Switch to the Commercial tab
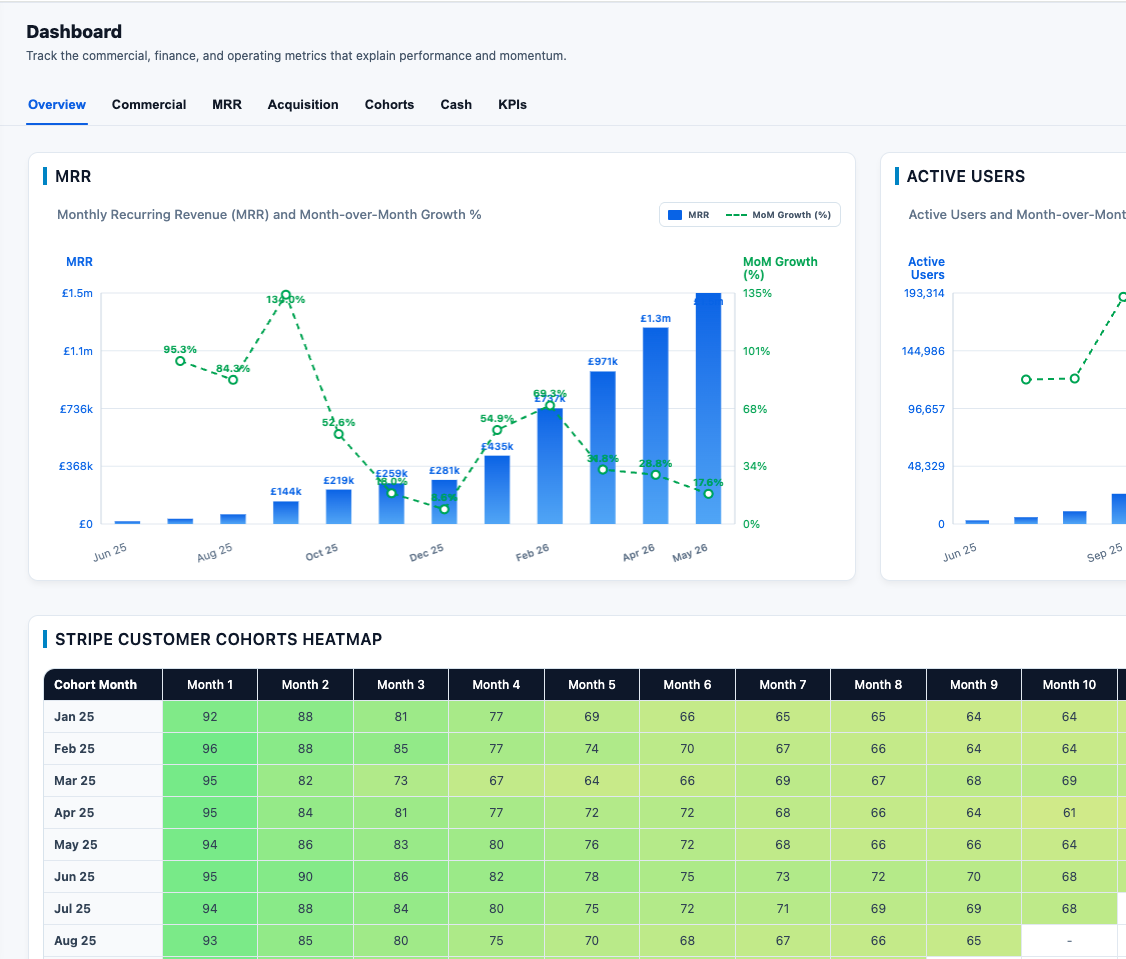 [x=149, y=105]
